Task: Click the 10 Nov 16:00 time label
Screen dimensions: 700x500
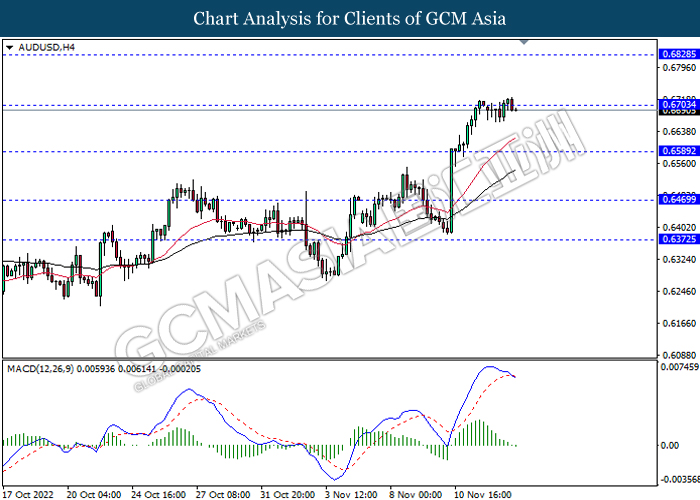Action: (x=483, y=495)
